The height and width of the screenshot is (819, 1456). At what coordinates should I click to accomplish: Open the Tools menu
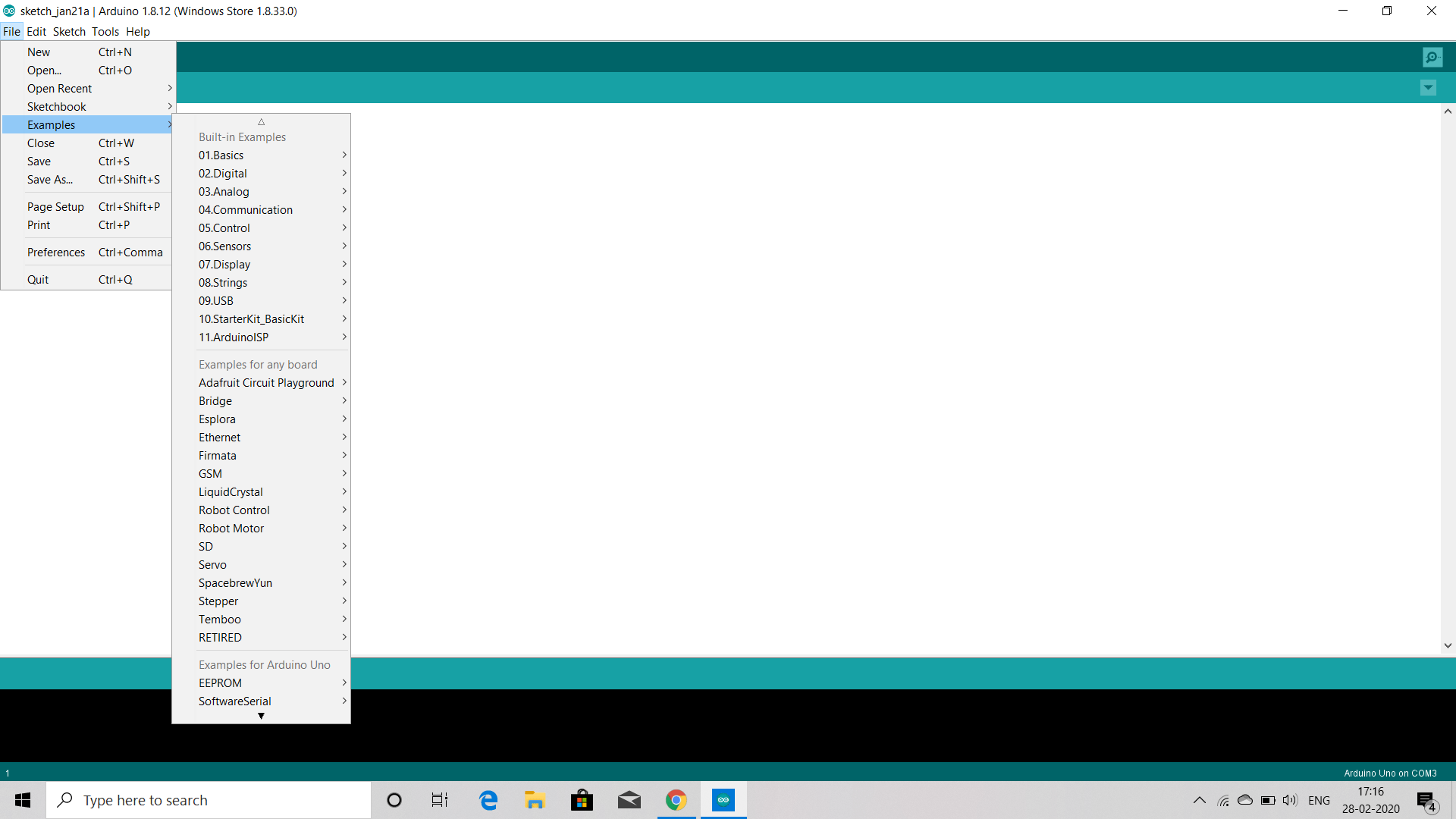pos(105,32)
